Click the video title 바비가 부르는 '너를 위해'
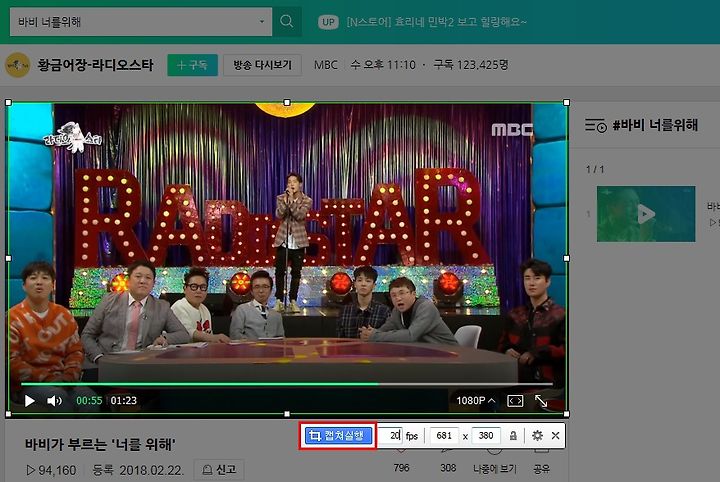Screen dimensions: 720x482 click(x=100, y=444)
